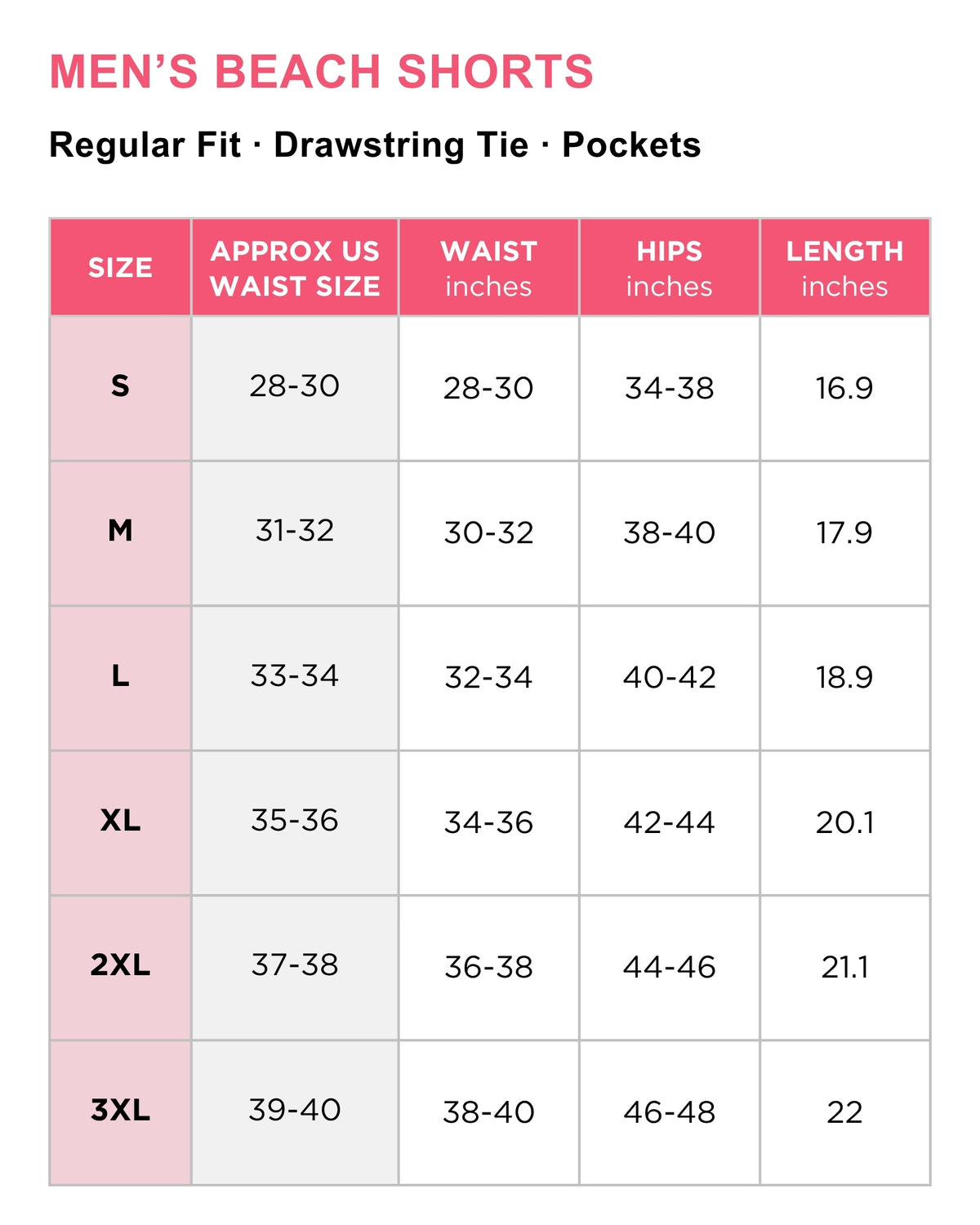Click the 28-30 approx US waist cell
The width and height of the screenshot is (980, 1225).
(295, 388)
